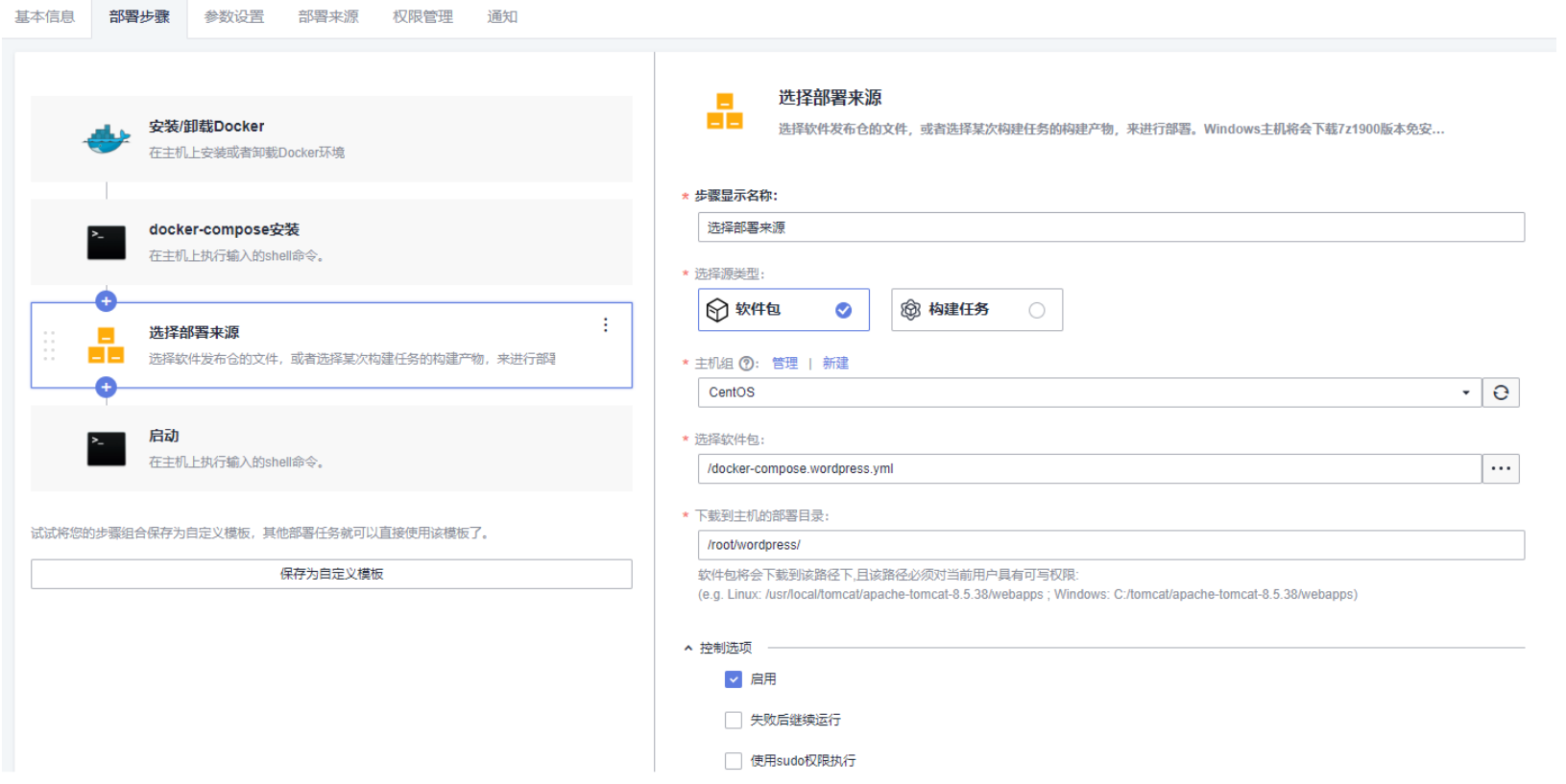Click the 步骤显示名称 input field
Viewport: 1566px width, 784px height.
pyautogui.click(x=1111, y=227)
